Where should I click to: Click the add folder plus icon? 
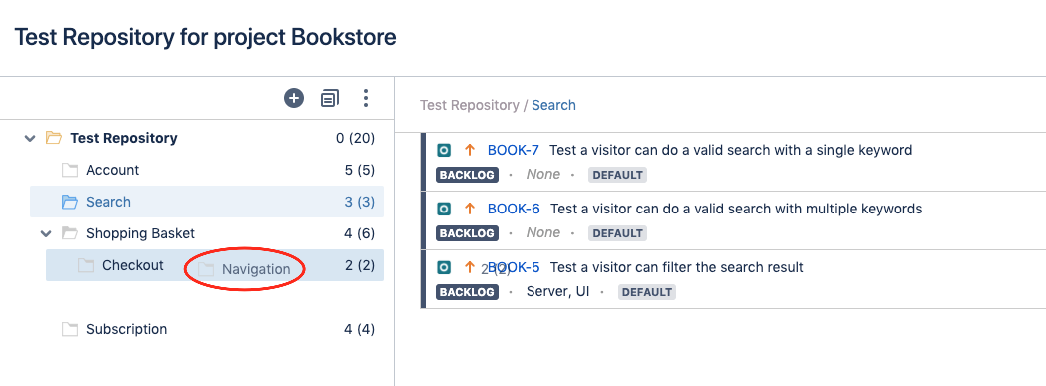pos(294,99)
